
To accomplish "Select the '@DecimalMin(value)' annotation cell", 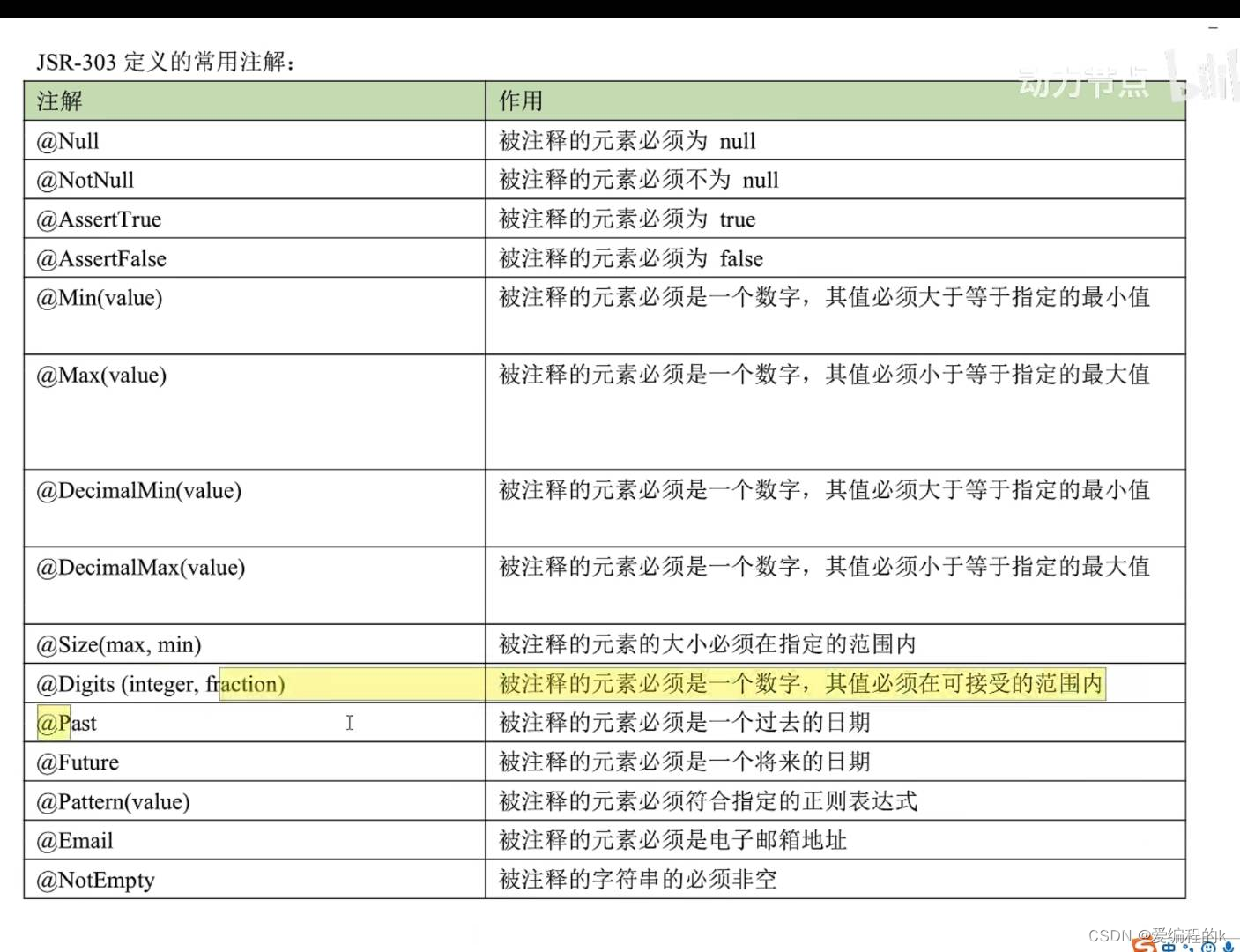I will [254, 508].
